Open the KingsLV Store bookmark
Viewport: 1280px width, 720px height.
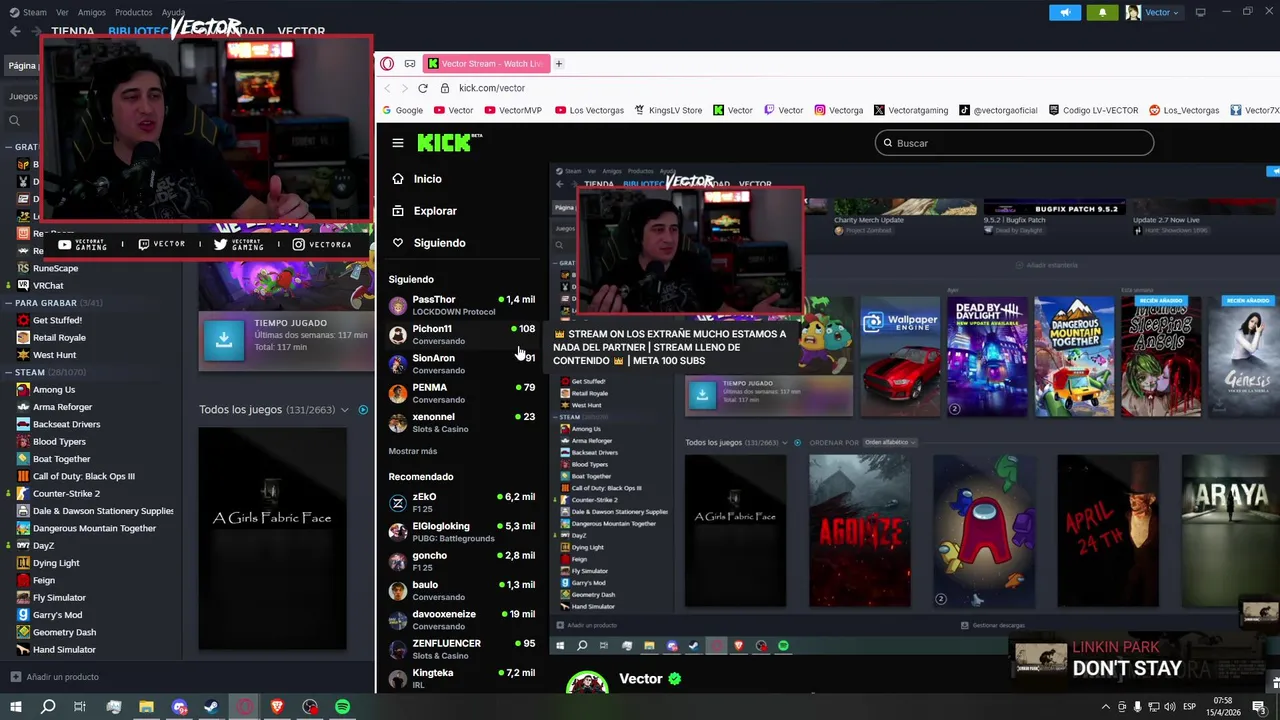pos(668,110)
